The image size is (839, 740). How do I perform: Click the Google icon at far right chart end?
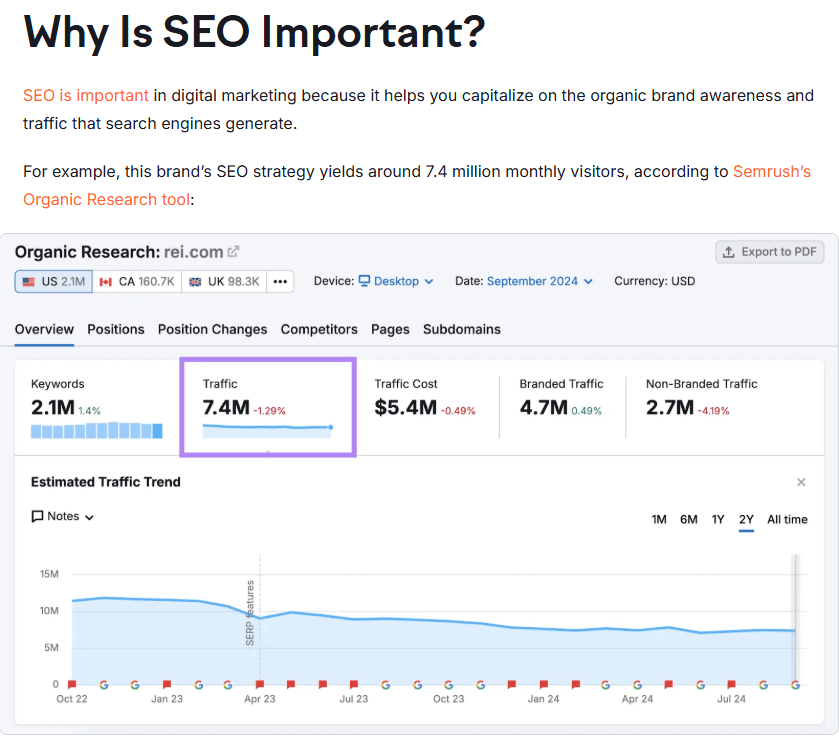795,684
